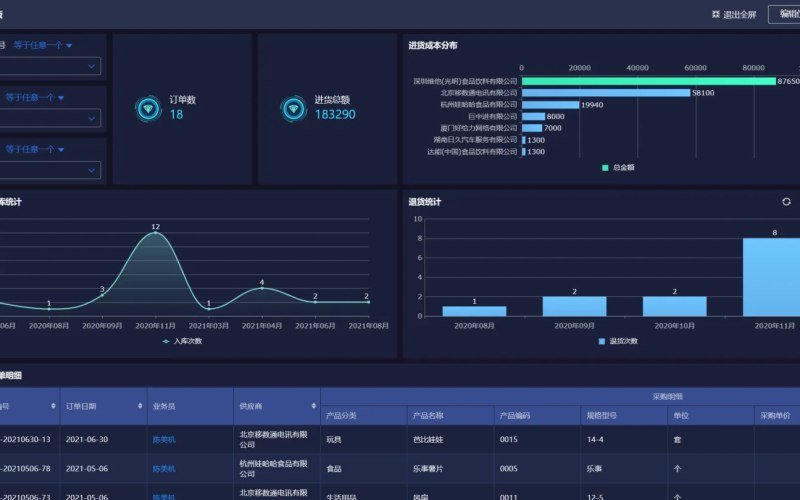This screenshot has height=500, width=800.
Task: Click the 2020年11月 peak point labeled 12
Action: [x=156, y=233]
